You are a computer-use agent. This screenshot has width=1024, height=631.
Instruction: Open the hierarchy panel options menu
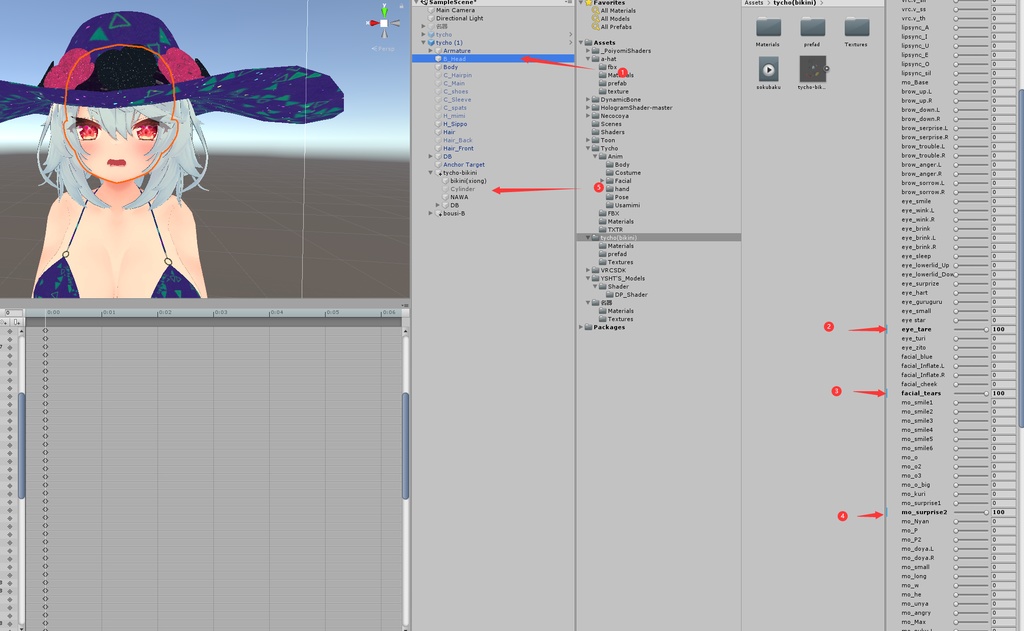click(x=569, y=3)
